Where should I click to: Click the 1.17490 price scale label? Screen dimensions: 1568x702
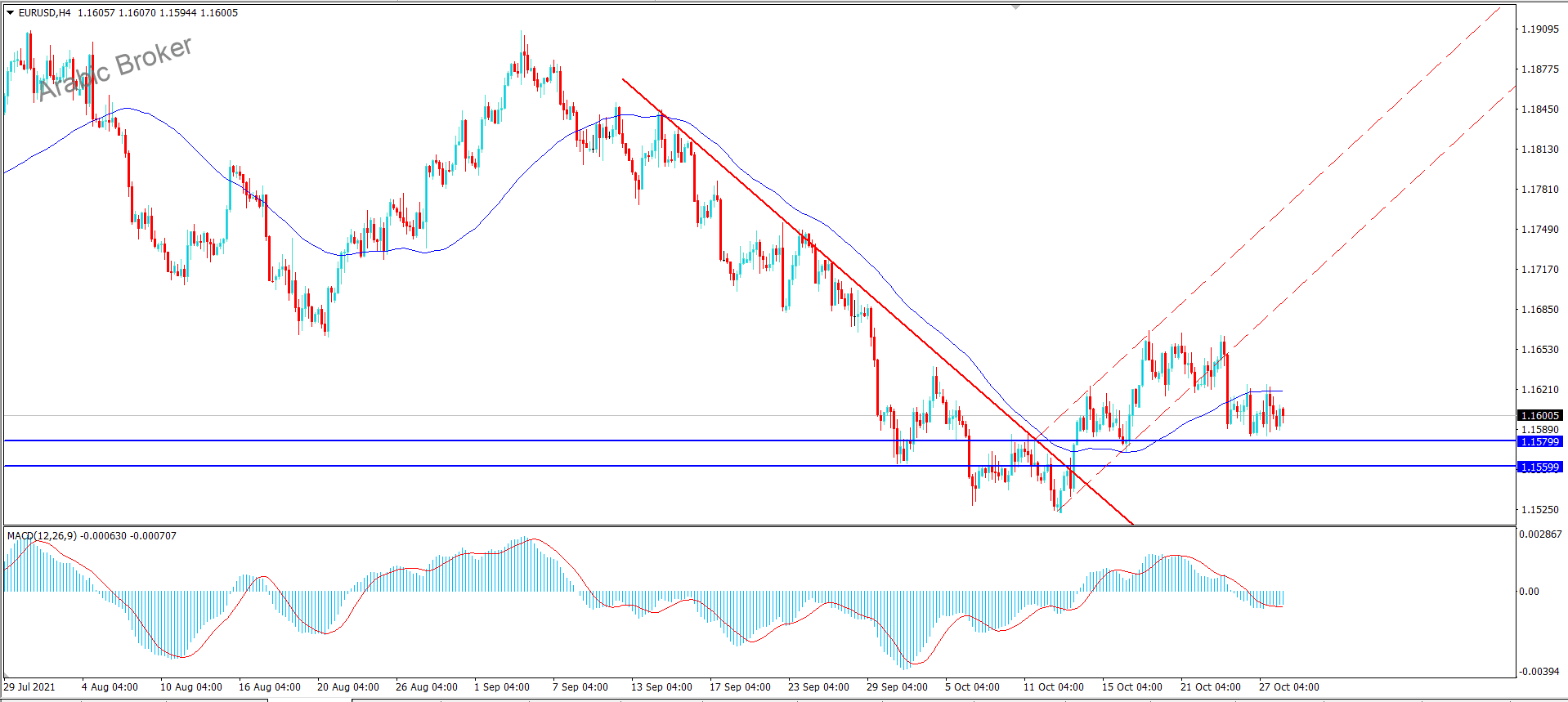[1539, 230]
